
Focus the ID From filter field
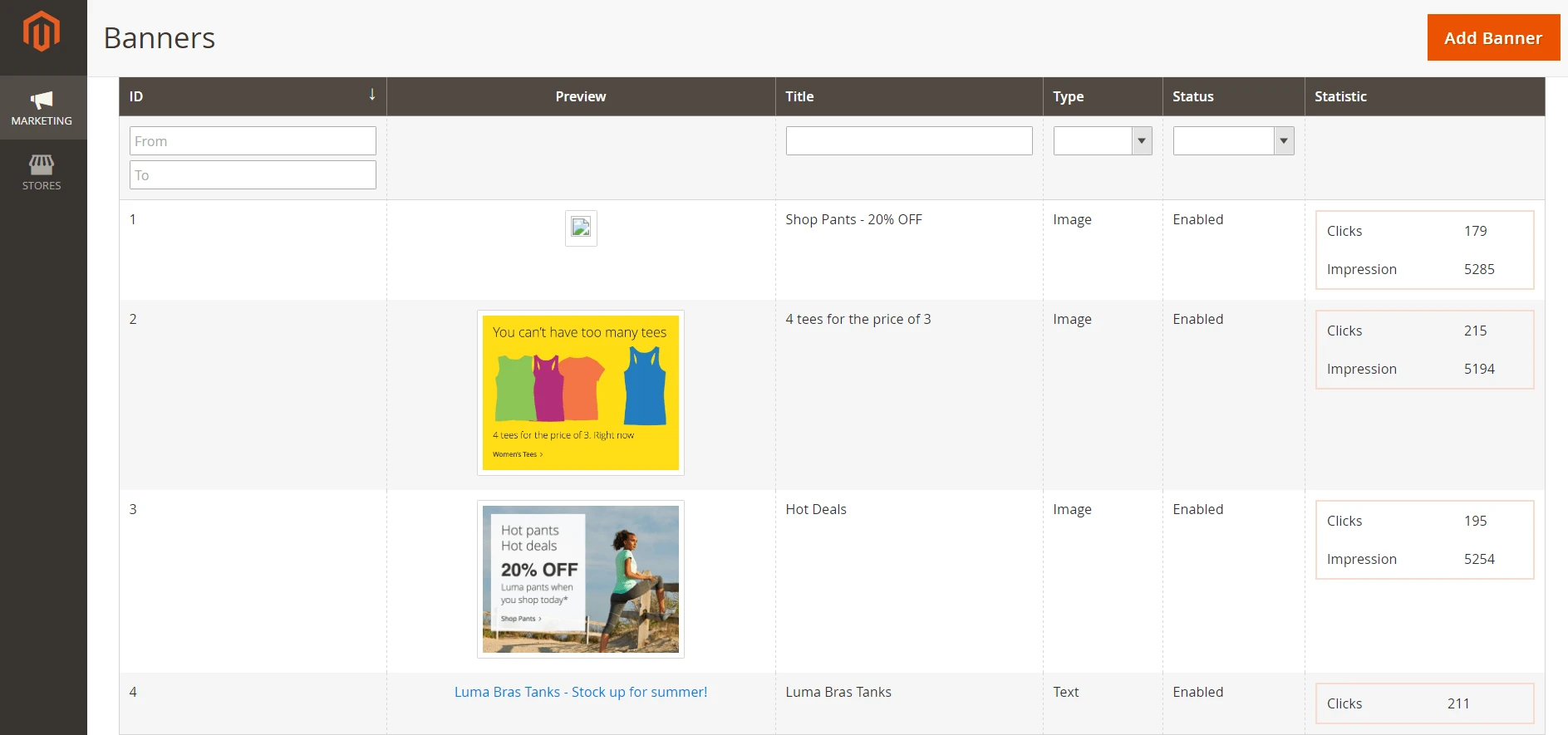point(253,141)
